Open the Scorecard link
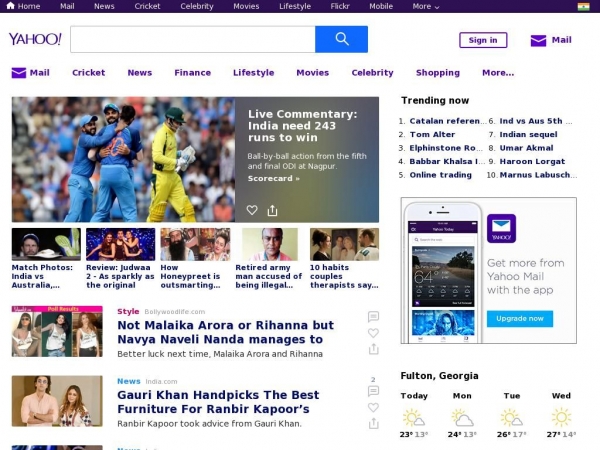The width and height of the screenshot is (600, 450). 273,178
